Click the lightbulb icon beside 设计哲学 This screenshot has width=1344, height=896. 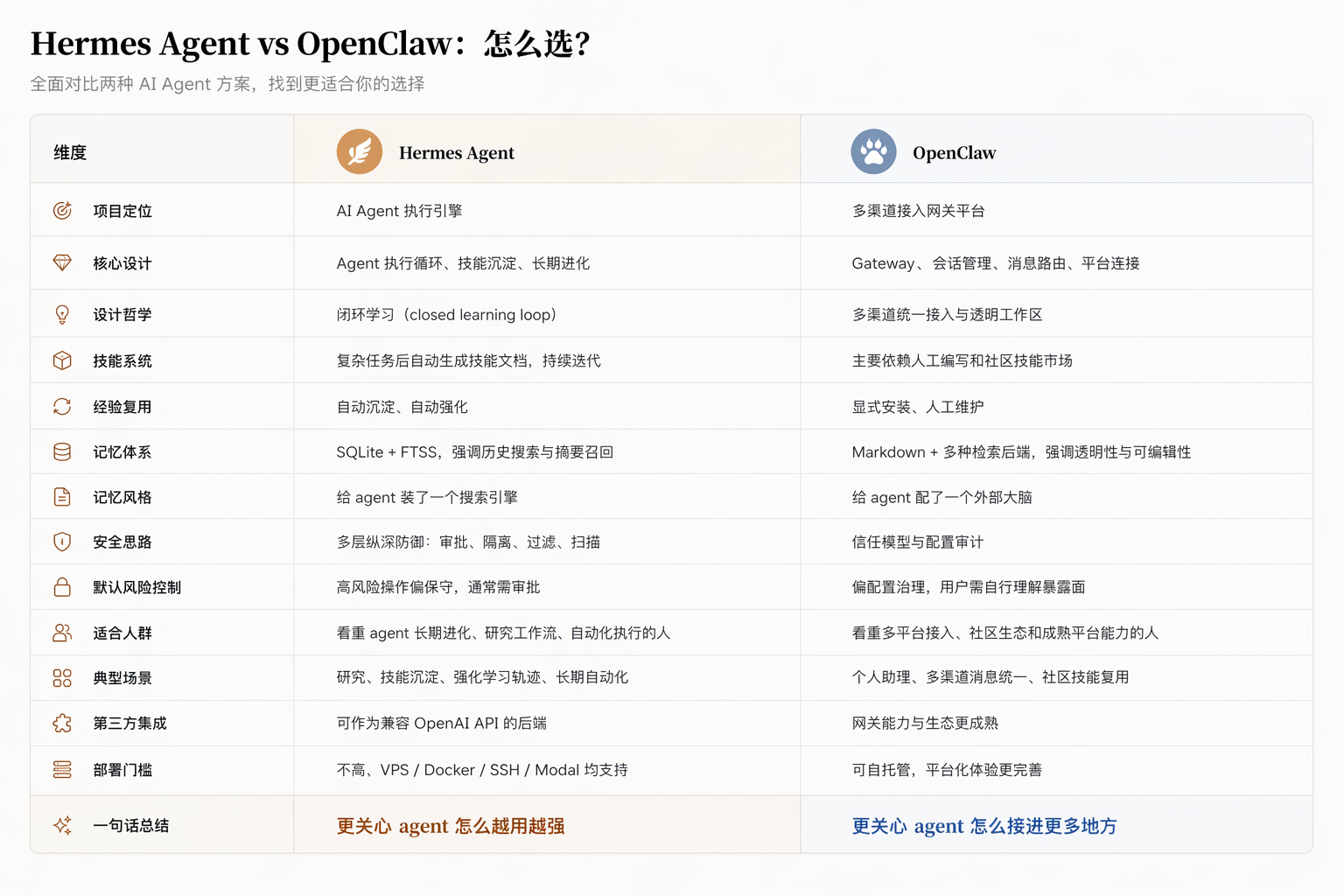(62, 314)
